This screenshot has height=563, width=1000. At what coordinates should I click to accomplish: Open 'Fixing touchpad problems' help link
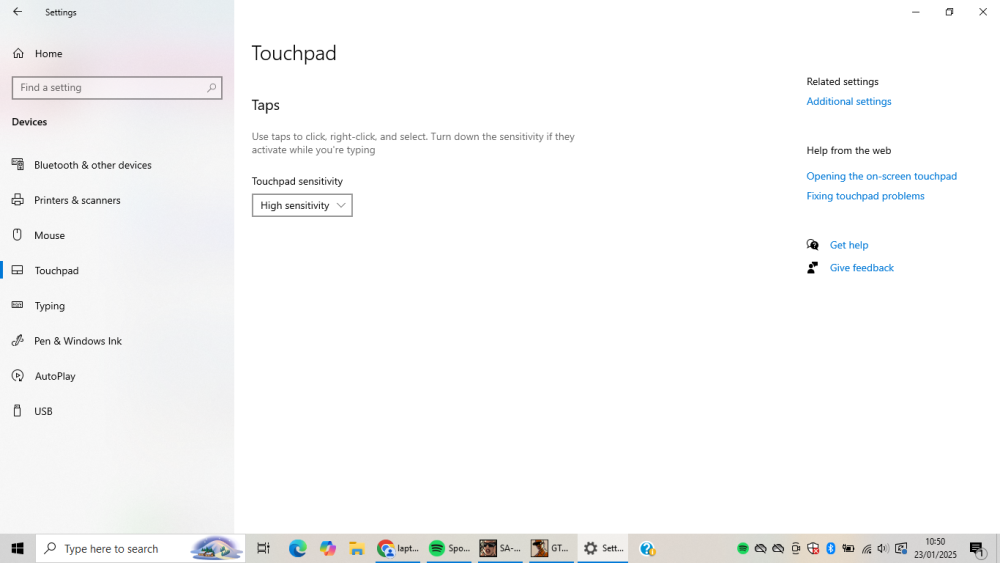click(x=865, y=196)
